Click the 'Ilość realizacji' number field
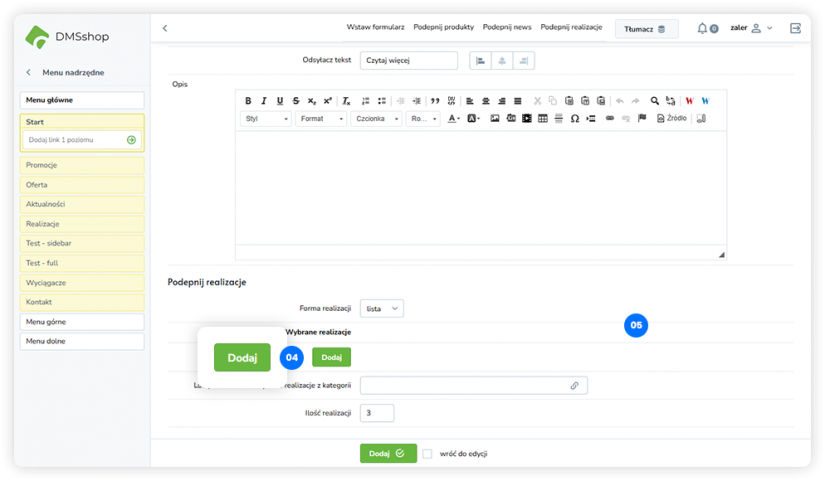Screen dimensions: 825x481 click(377, 413)
